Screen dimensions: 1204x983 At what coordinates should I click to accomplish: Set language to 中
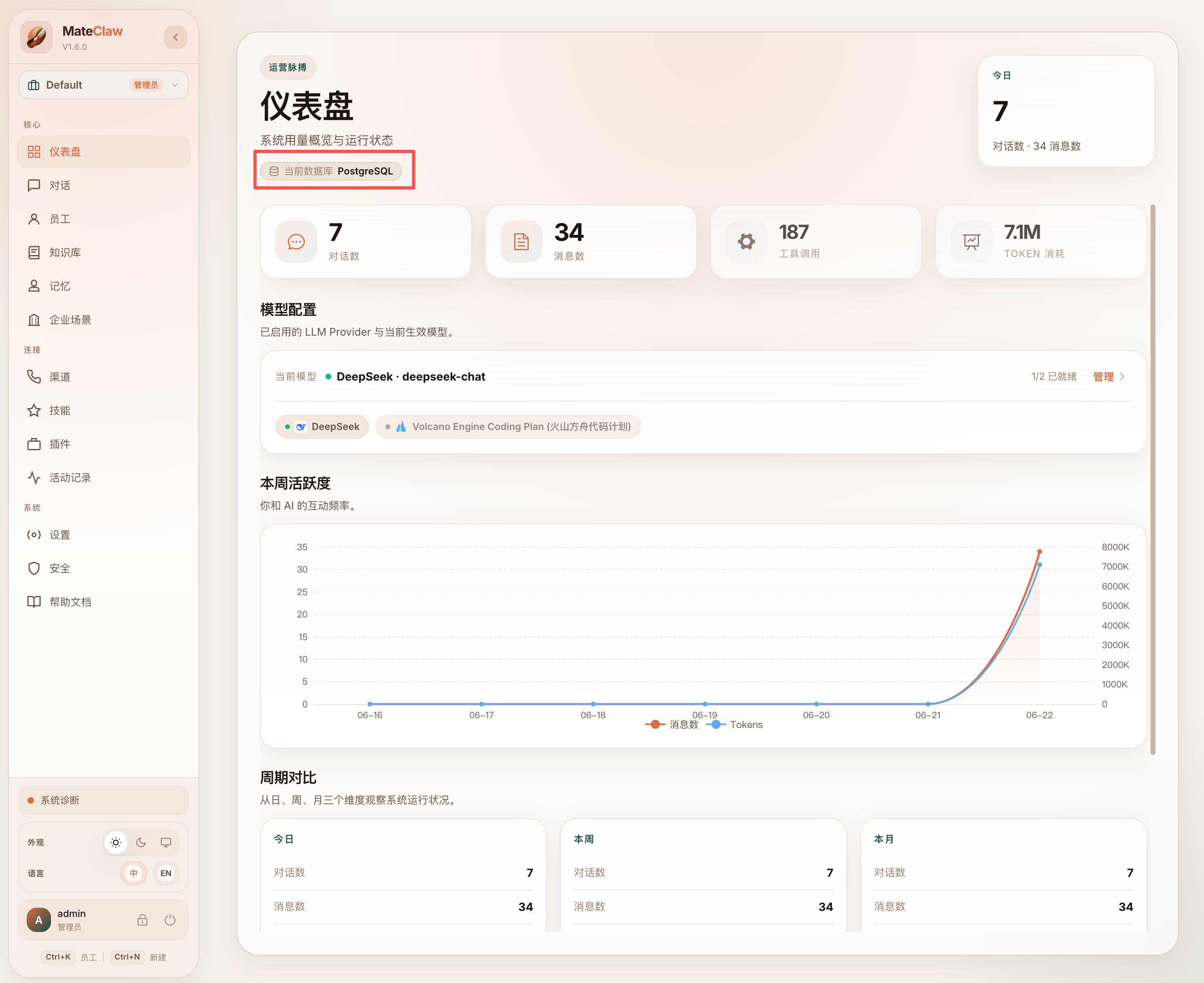(x=134, y=873)
